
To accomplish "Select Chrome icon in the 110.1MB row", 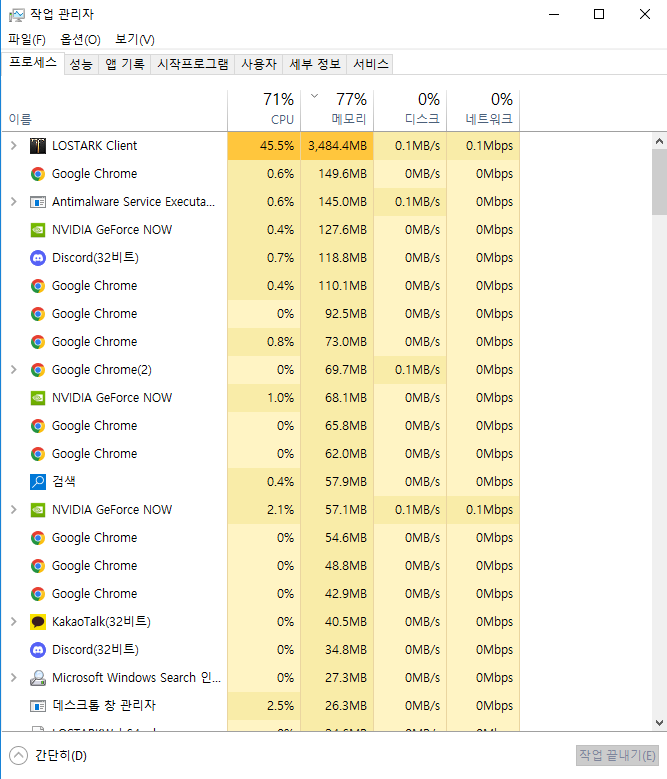I will (38, 286).
